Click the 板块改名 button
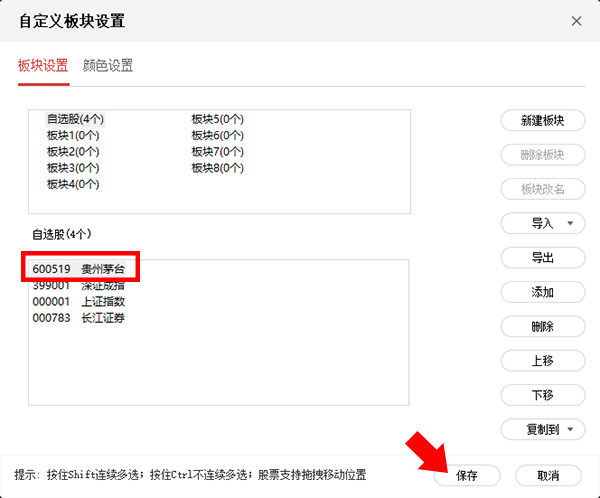This screenshot has height=498, width=600. pos(543,189)
